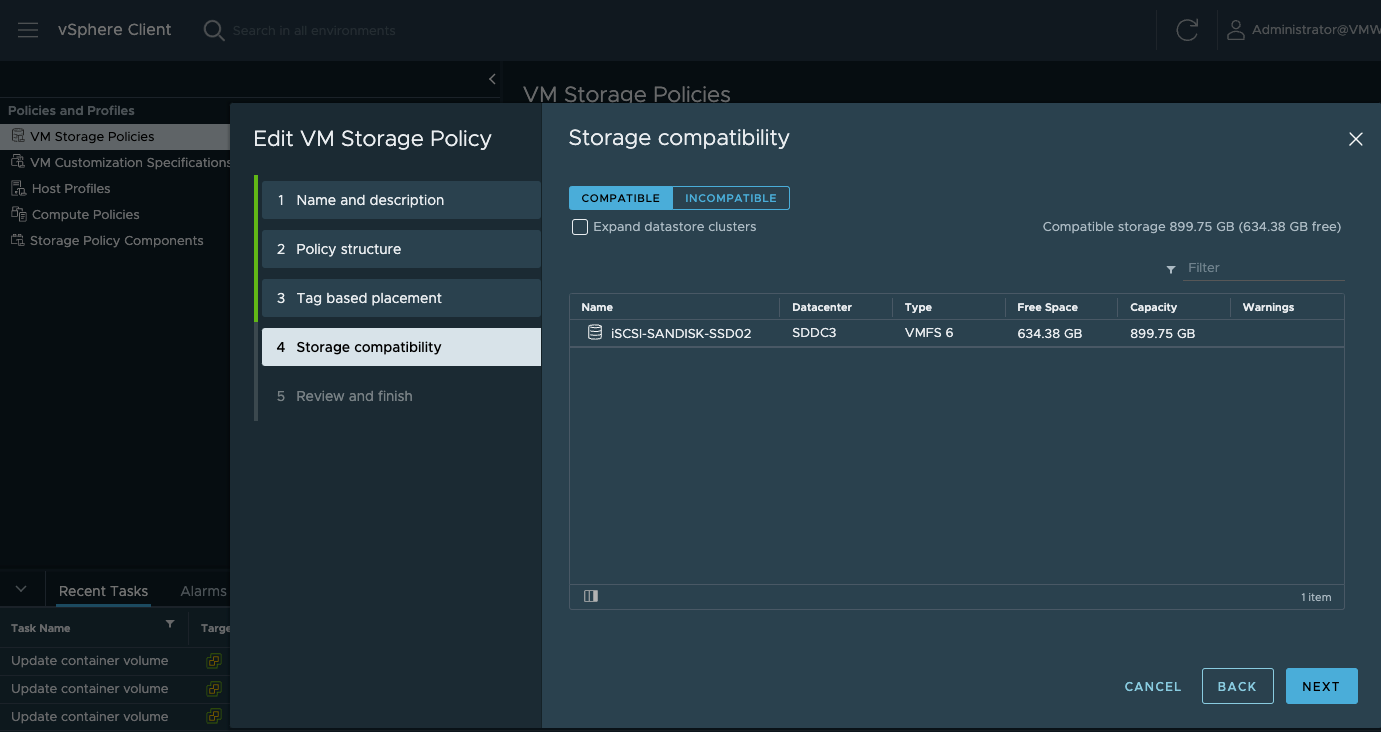Switch to the Recent Tasks tab

coord(103,591)
